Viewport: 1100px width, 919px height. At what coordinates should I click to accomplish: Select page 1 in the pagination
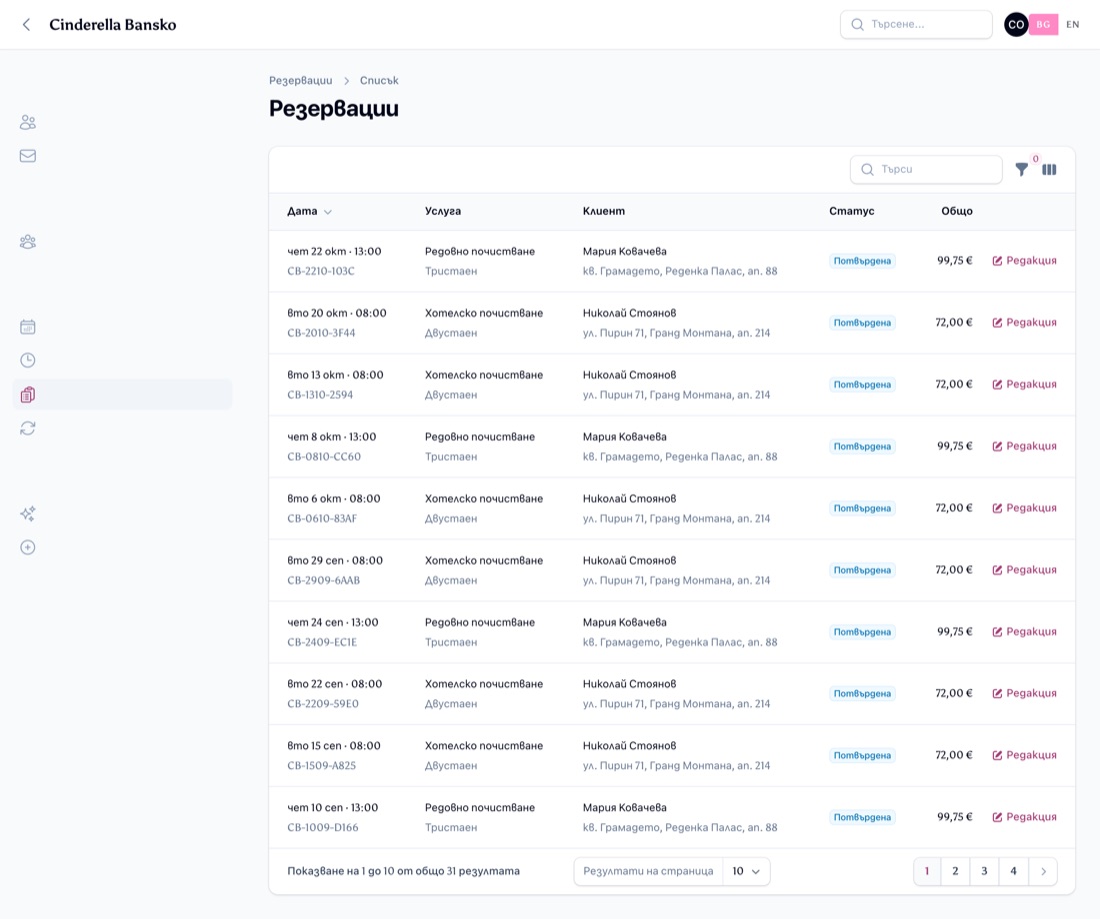point(927,871)
